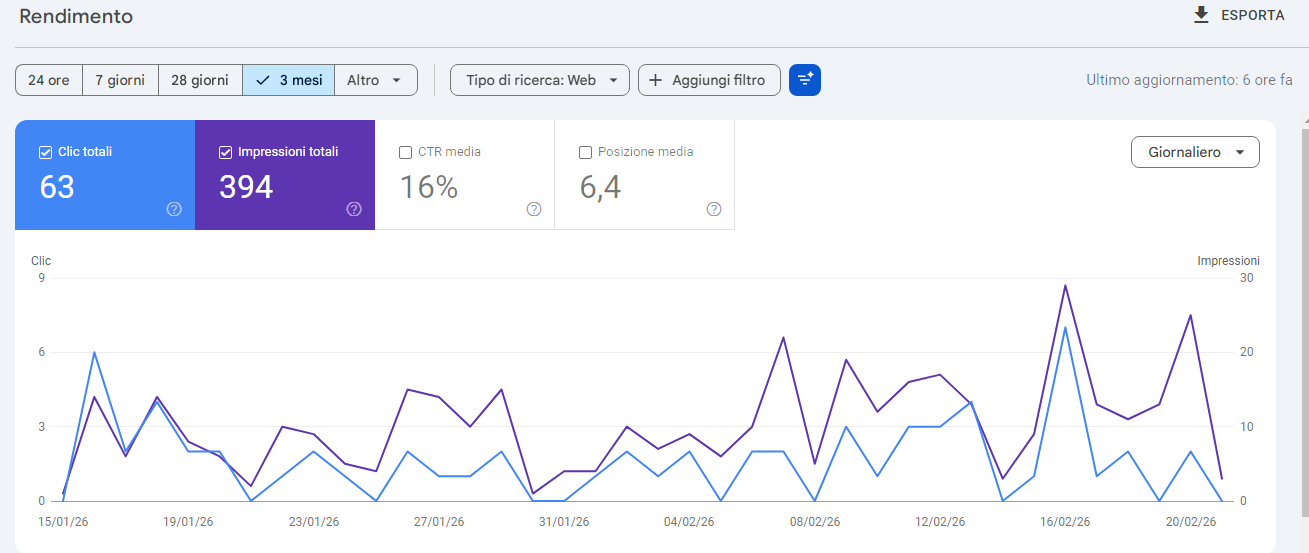Click the 16/02/26 peak on the chart
Viewport: 1309px width, 553px height.
(1065, 286)
